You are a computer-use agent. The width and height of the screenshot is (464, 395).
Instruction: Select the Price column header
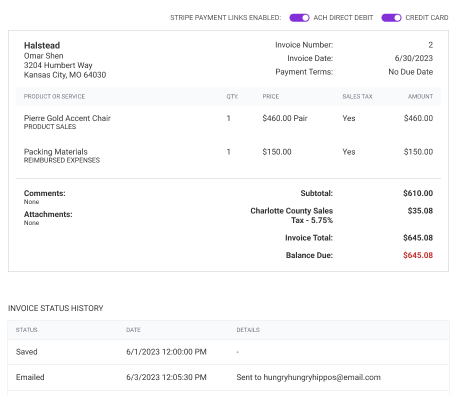(271, 97)
